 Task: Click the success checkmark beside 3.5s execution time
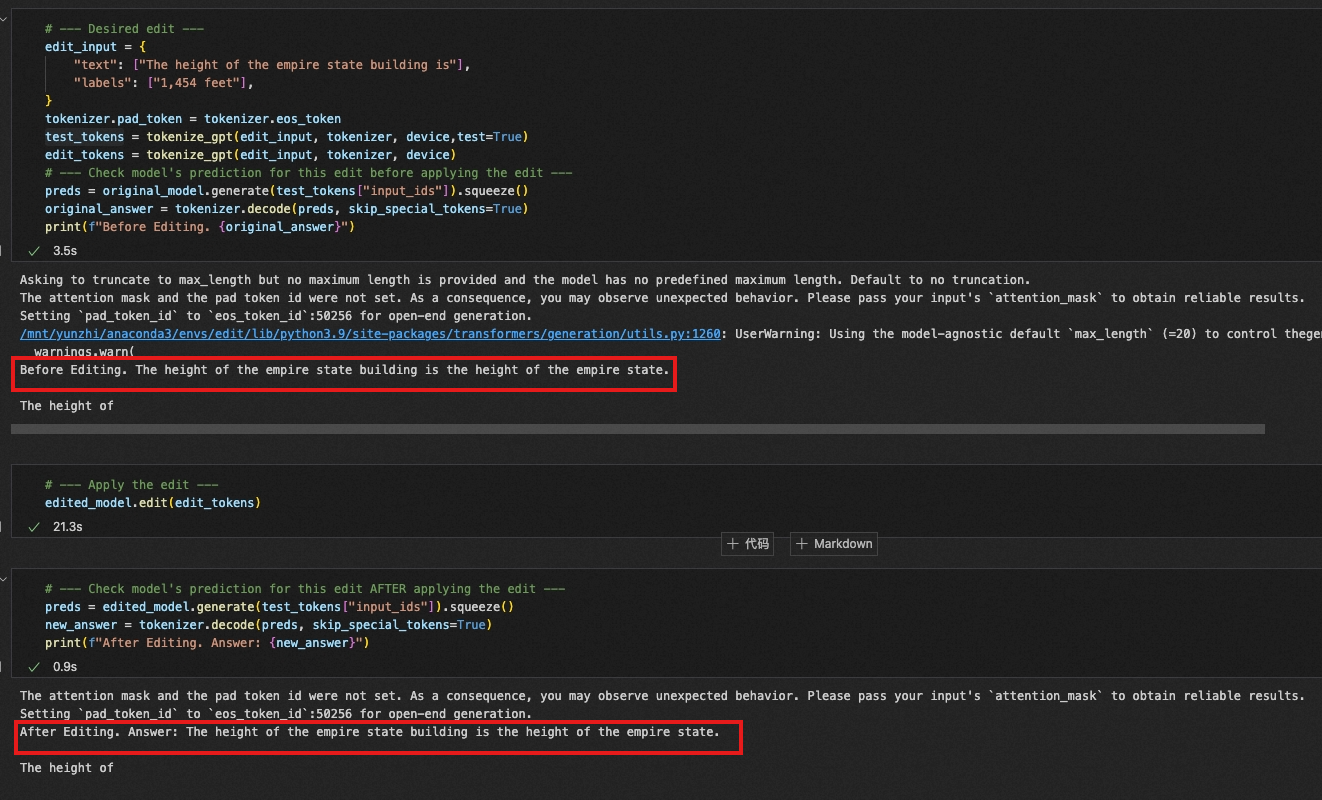coord(33,251)
